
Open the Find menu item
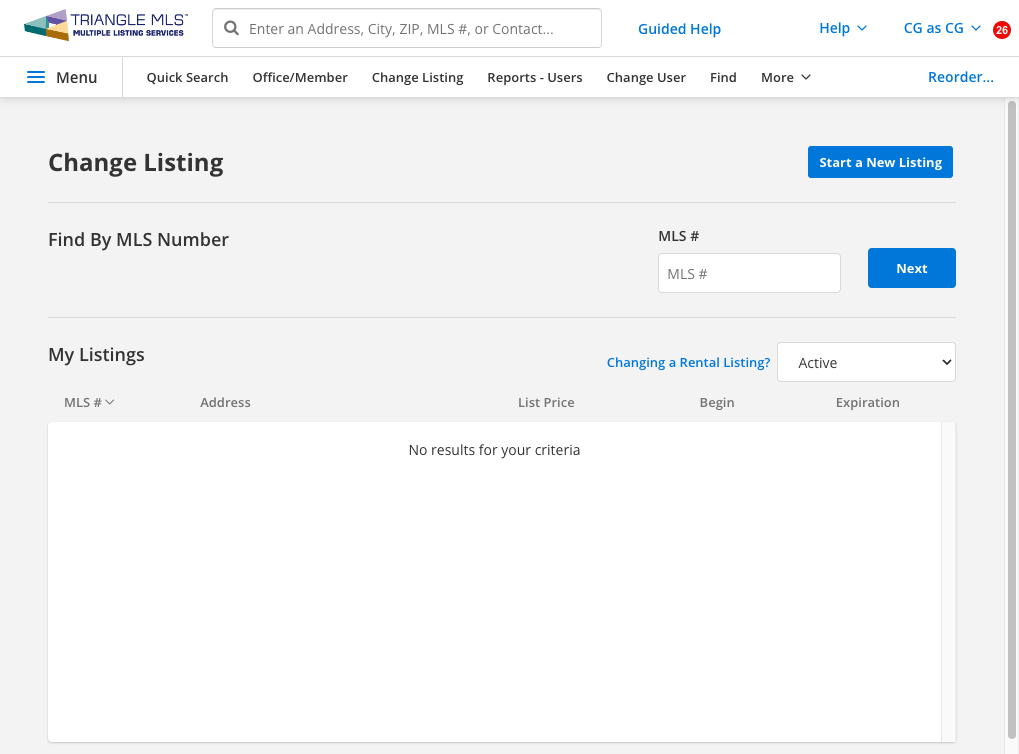723,77
